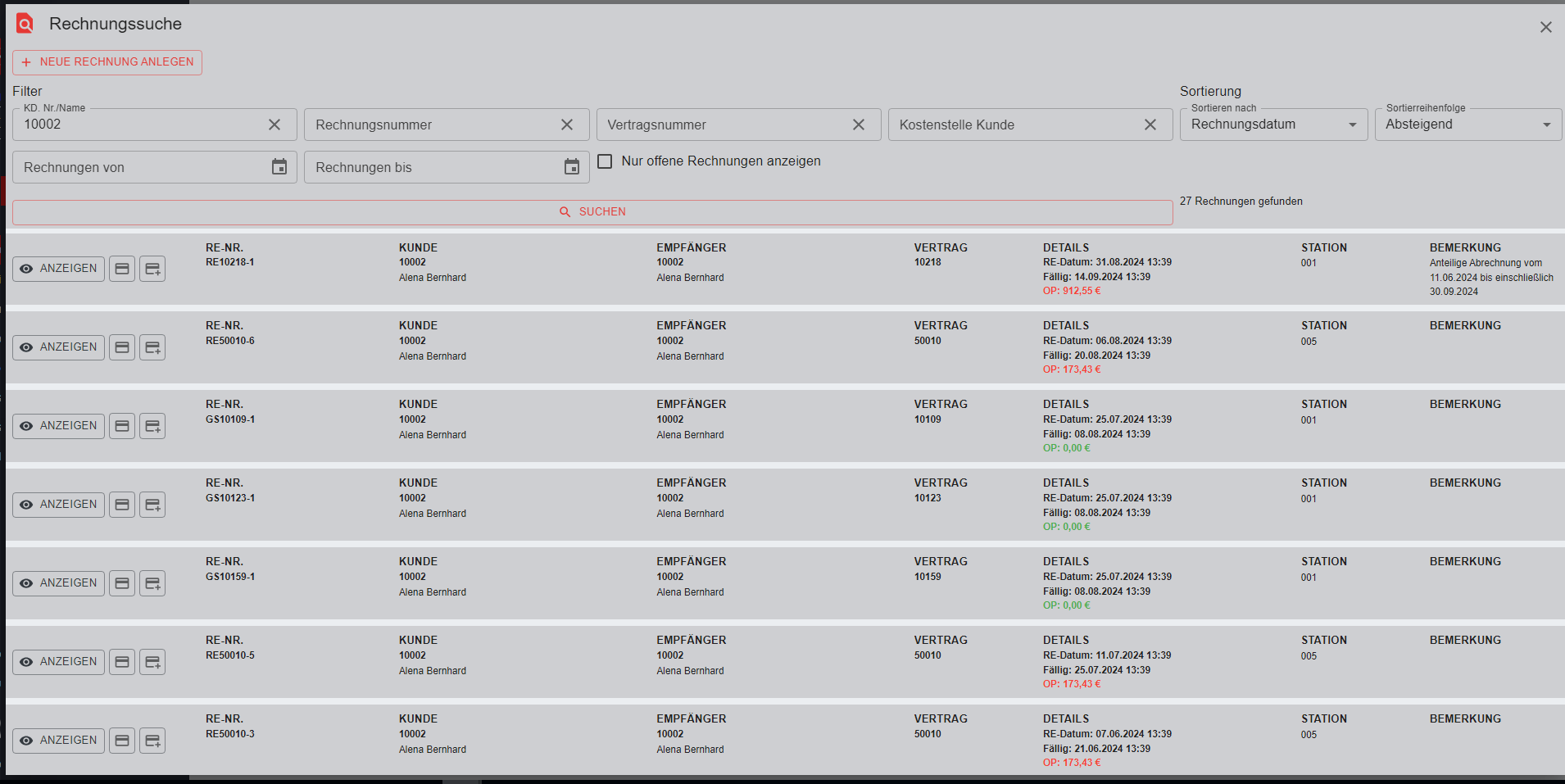This screenshot has width=1565, height=784.
Task: Close the Rechnungssuche dialog
Action: (x=1545, y=27)
